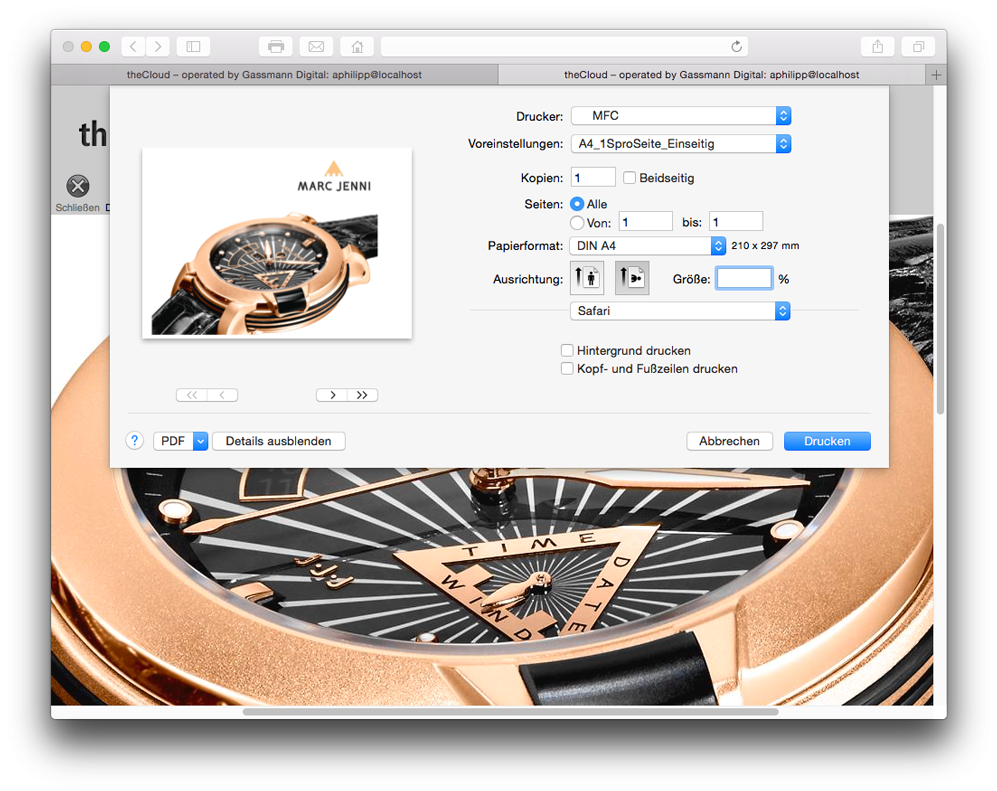This screenshot has height=791, width=997.
Task: Click the Safari address bar
Action: (x=564, y=46)
